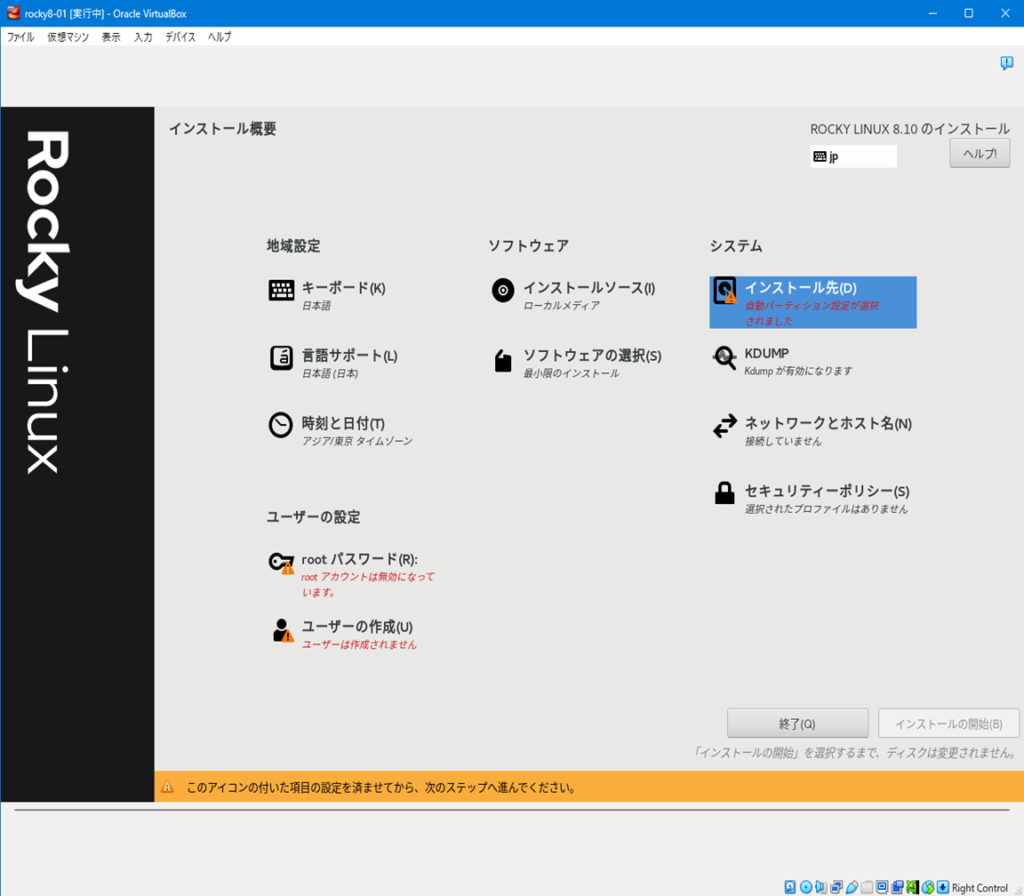1024x896 pixels.
Task: Click the orange warning banner message
Action: point(381,788)
